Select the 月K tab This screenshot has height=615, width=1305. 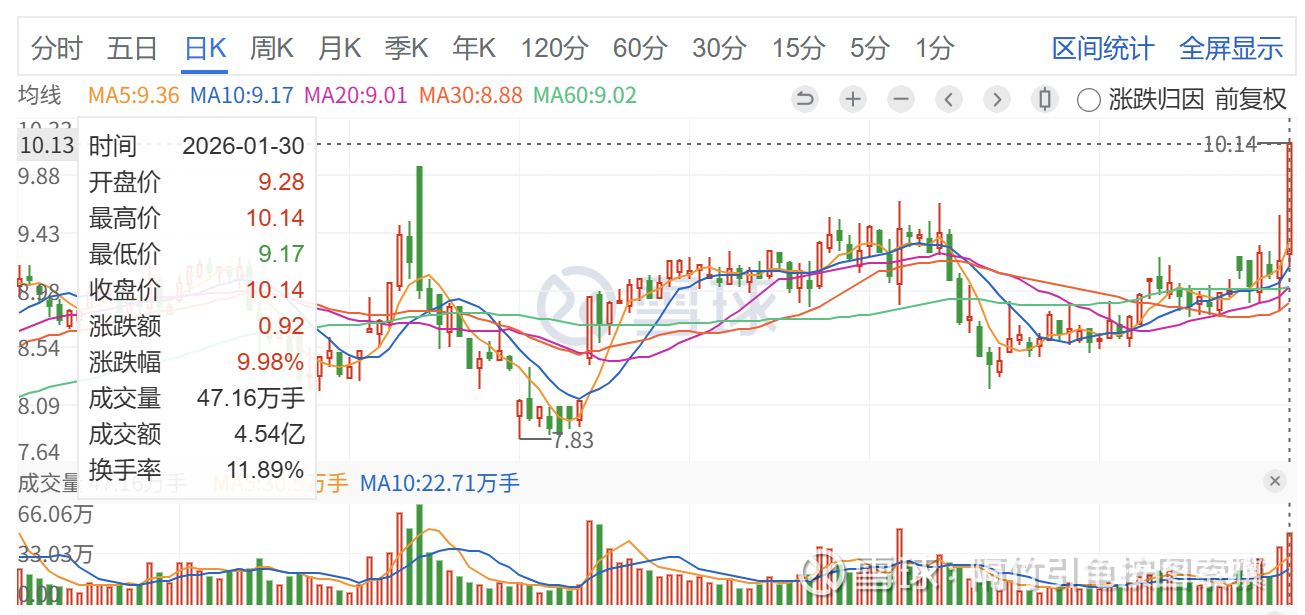tap(339, 48)
